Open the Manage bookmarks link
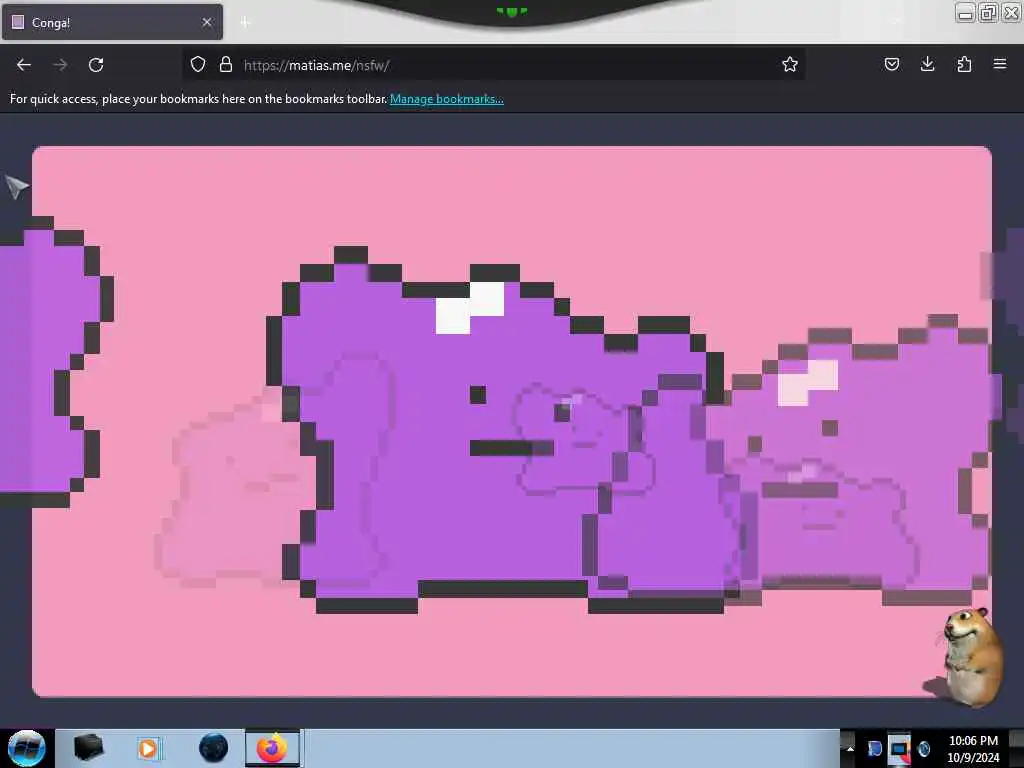This screenshot has height=768, width=1024. (447, 99)
